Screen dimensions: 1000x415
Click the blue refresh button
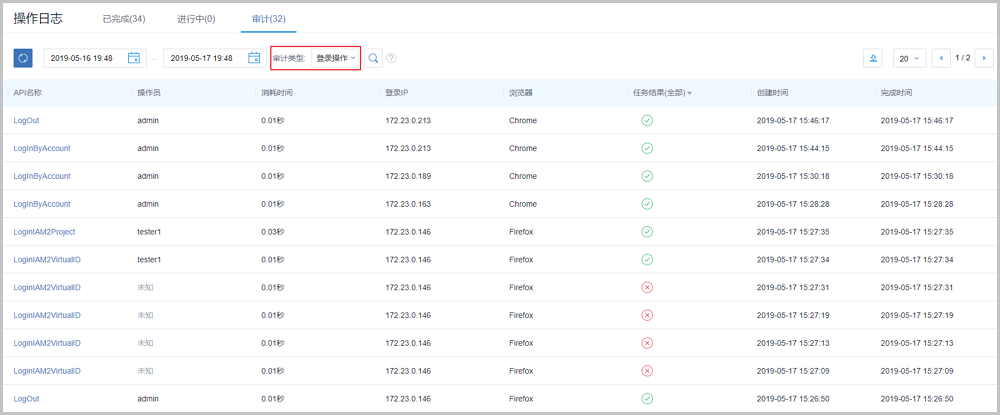[x=23, y=58]
